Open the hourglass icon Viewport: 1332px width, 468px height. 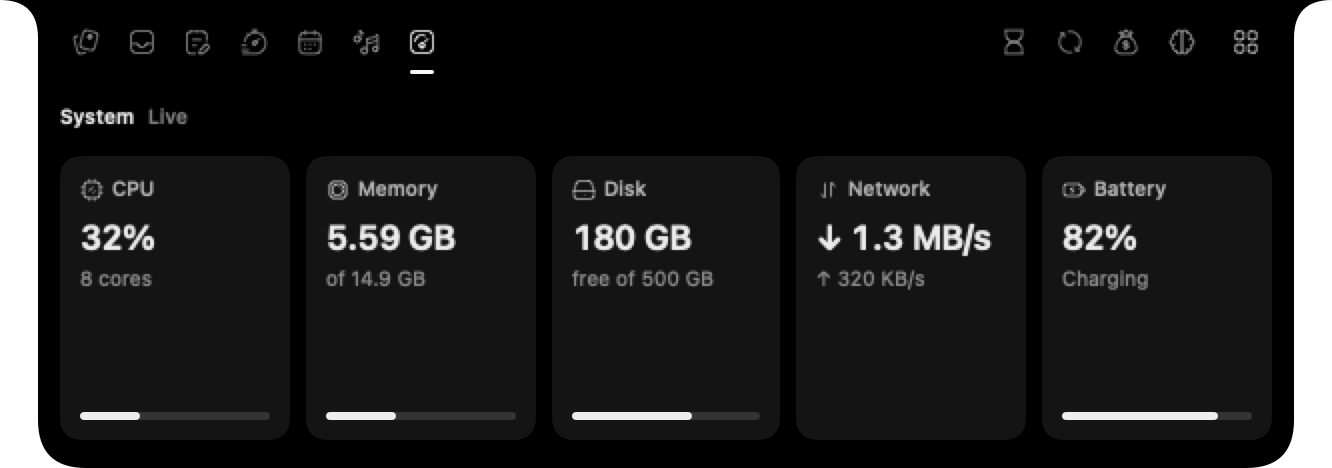(x=1014, y=43)
